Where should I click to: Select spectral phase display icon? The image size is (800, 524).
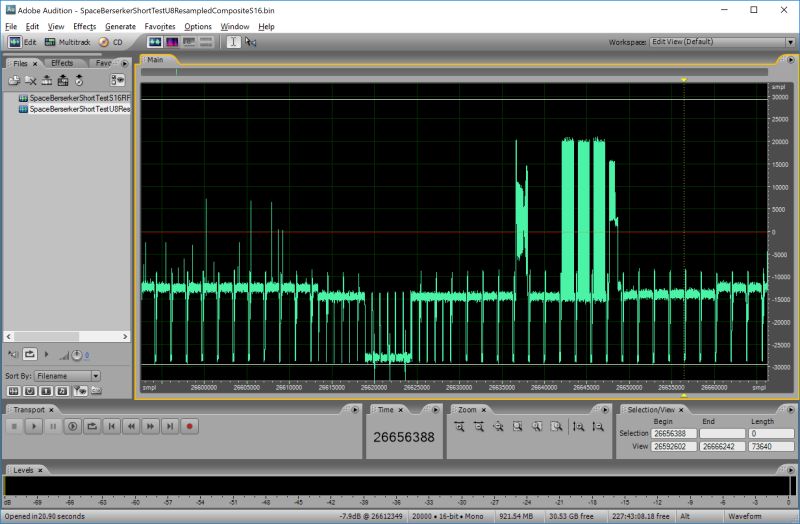tap(206, 42)
